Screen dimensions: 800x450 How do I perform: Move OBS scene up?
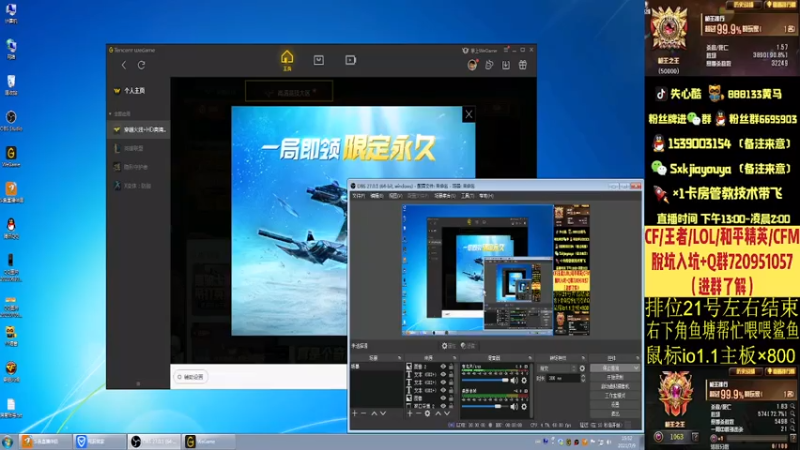(x=374, y=413)
